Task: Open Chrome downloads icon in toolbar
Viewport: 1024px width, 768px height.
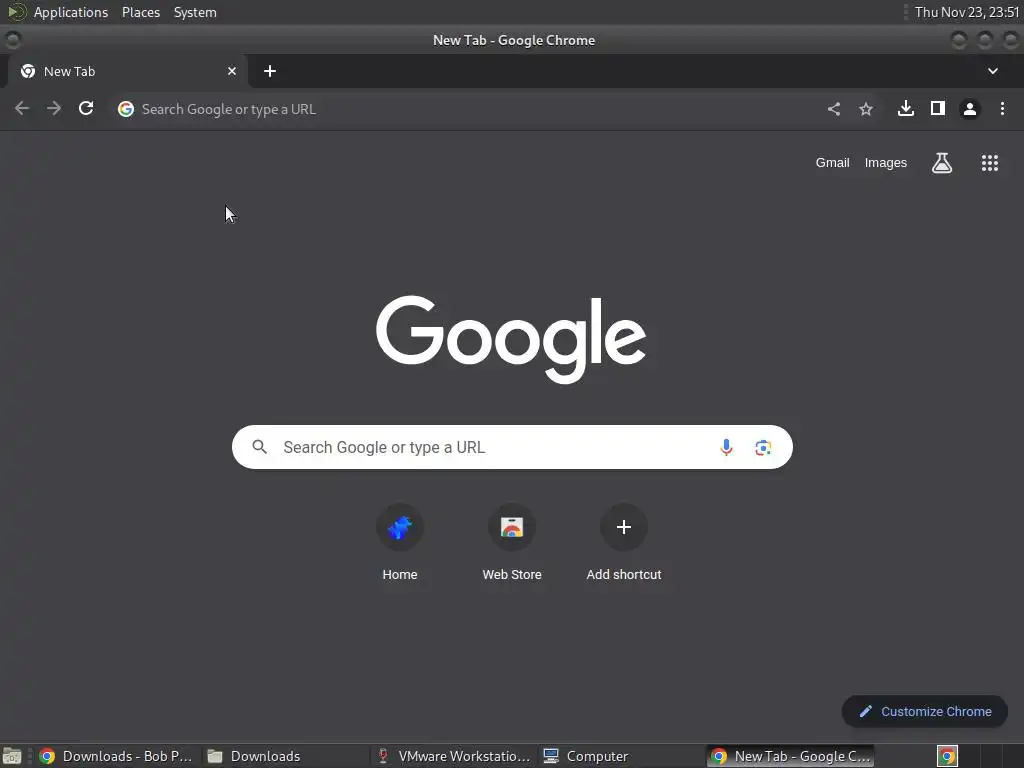Action: (906, 108)
